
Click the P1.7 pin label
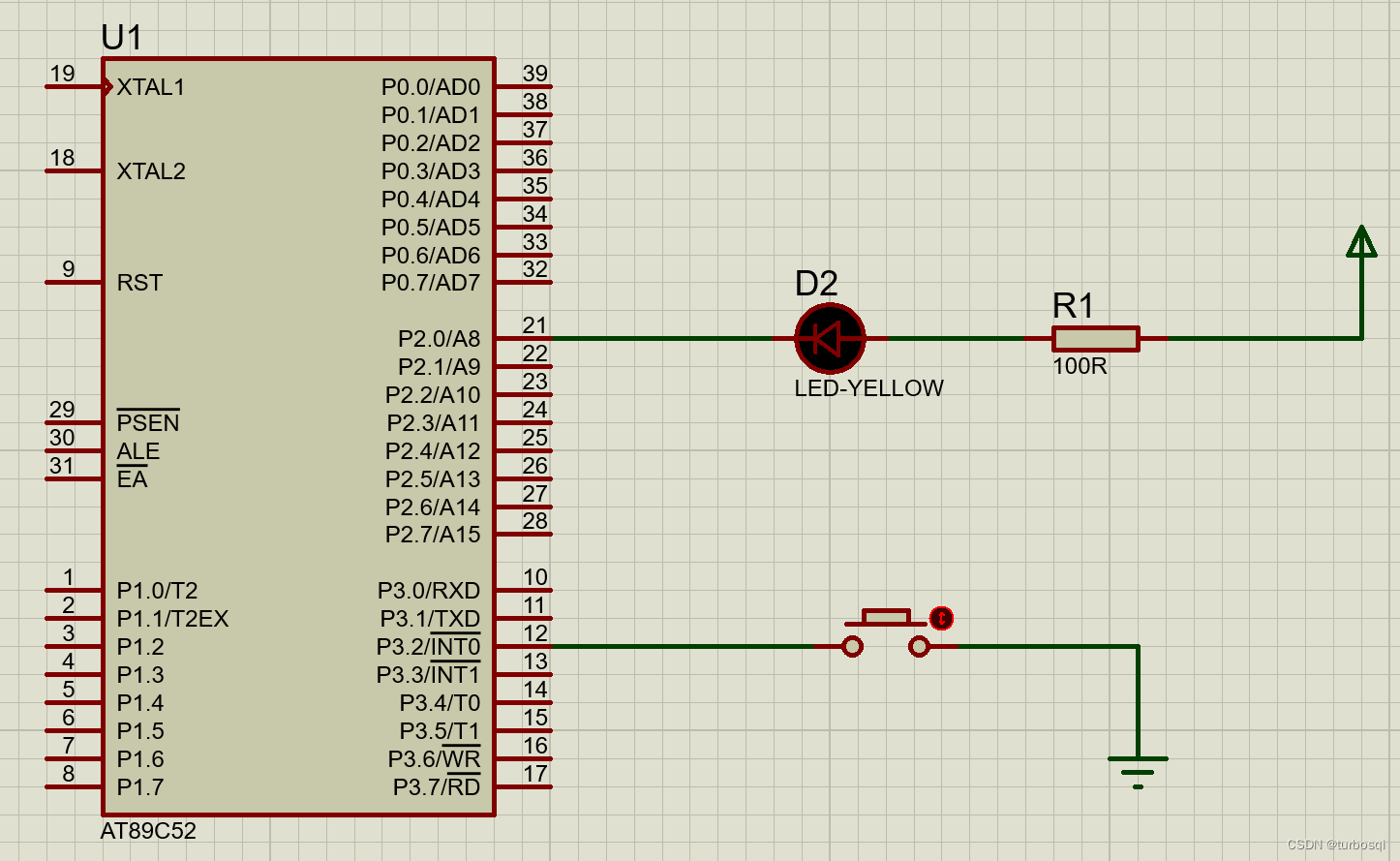[140, 787]
